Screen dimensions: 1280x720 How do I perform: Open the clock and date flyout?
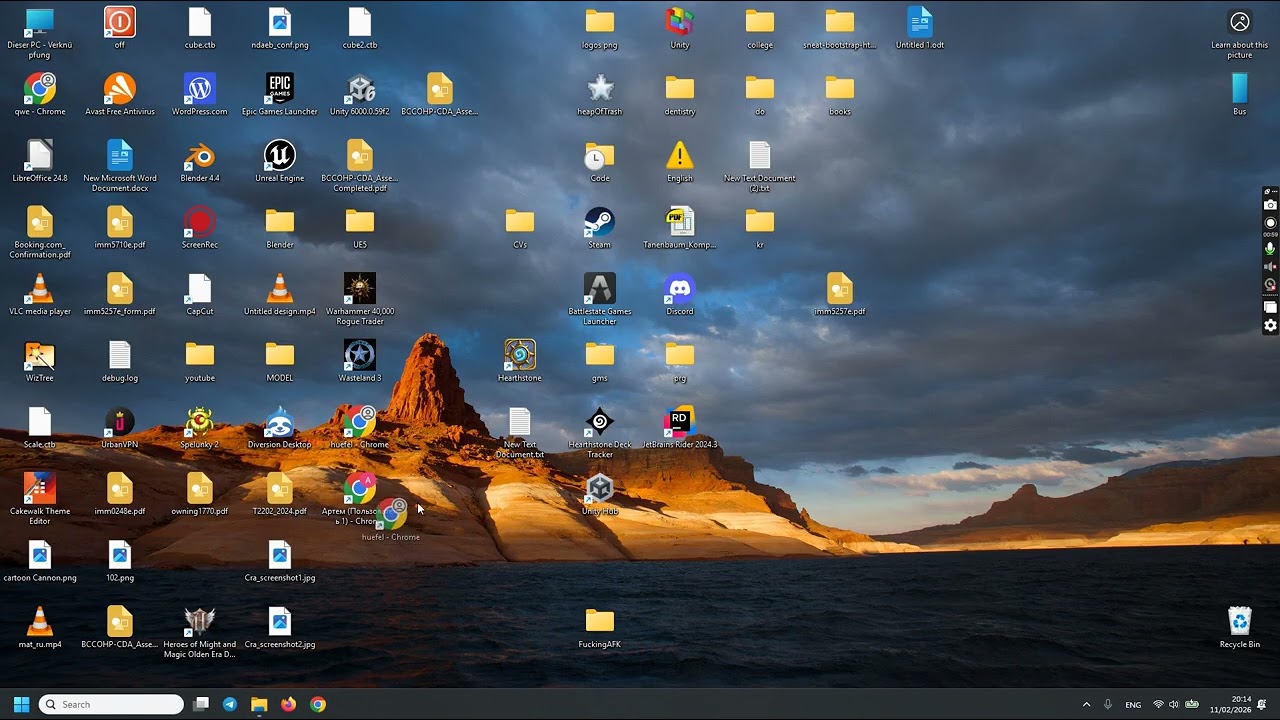(1230, 704)
